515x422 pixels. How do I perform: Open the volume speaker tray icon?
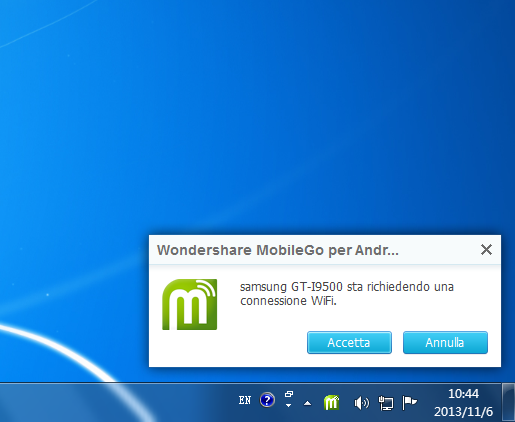[x=361, y=403]
